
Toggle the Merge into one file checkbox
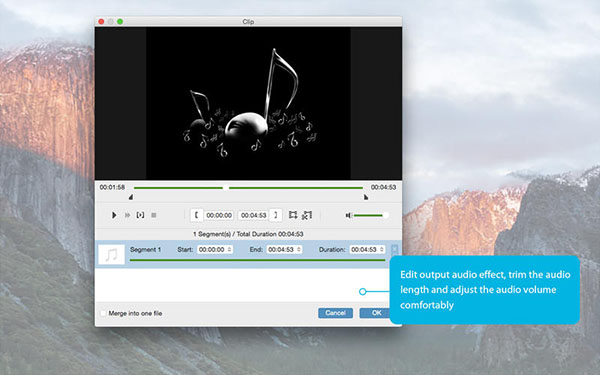pos(103,313)
